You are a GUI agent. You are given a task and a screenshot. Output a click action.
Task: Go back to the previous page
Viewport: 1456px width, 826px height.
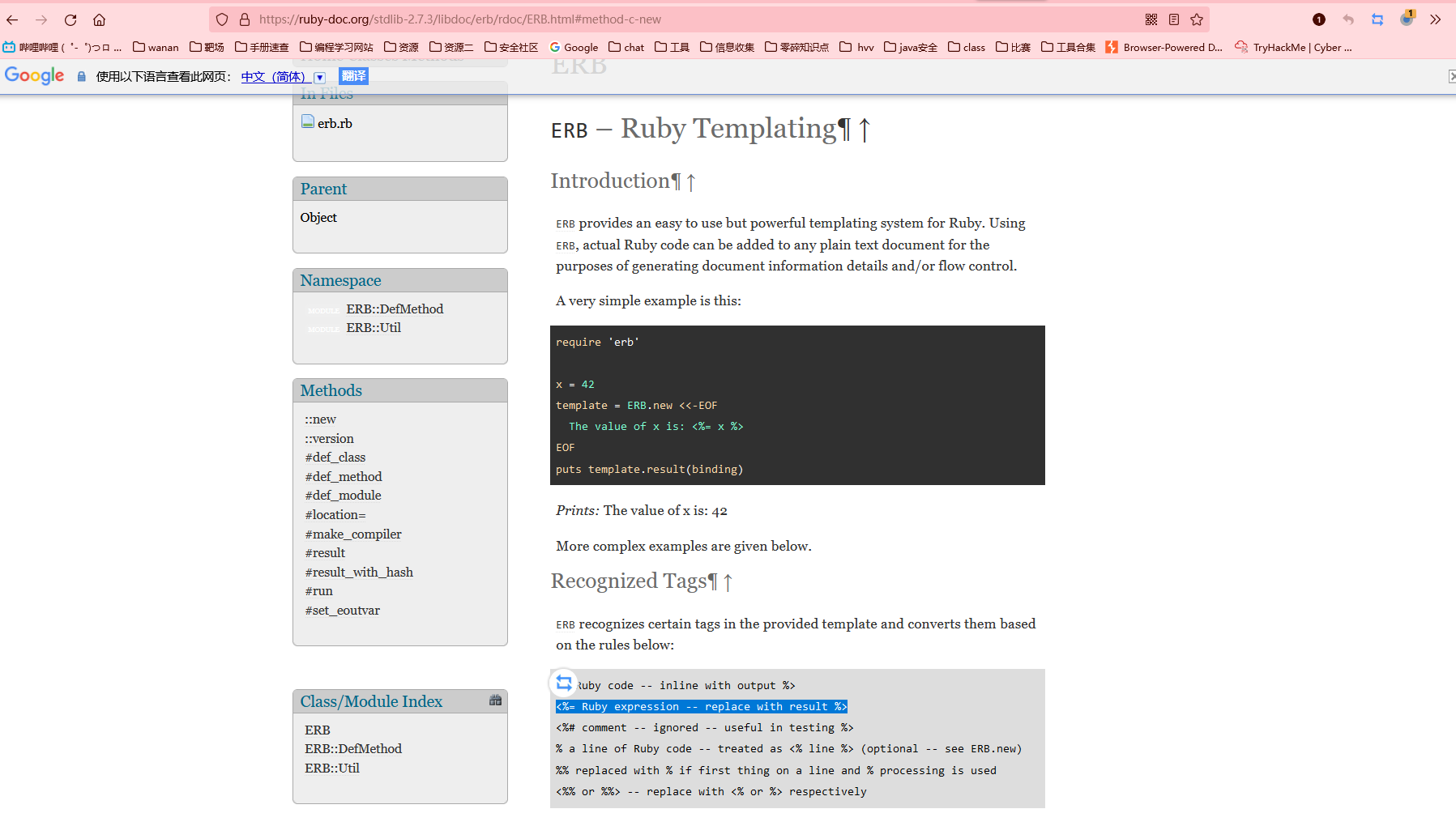(x=12, y=19)
